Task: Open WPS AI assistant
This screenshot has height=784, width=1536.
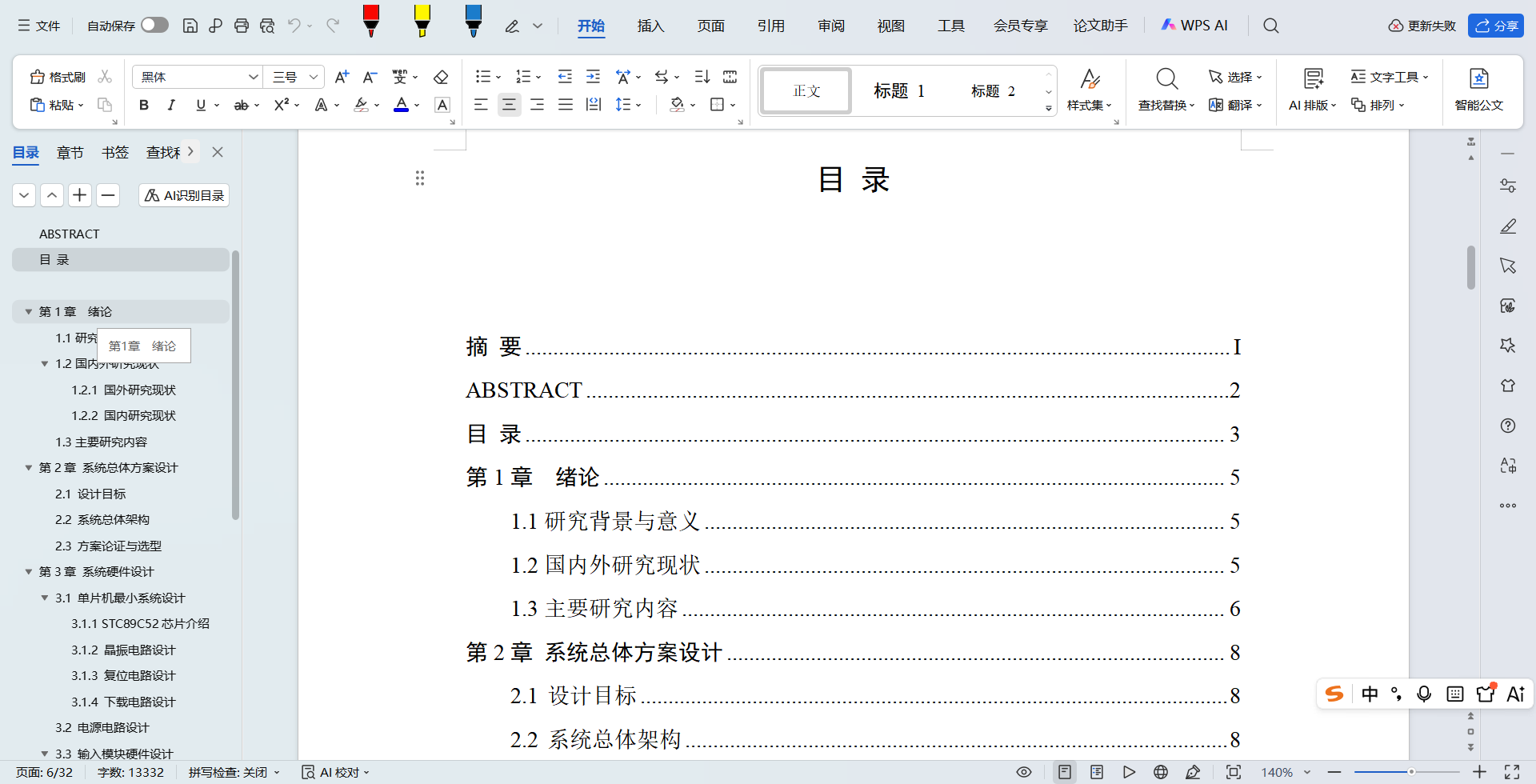Action: coord(1194,26)
